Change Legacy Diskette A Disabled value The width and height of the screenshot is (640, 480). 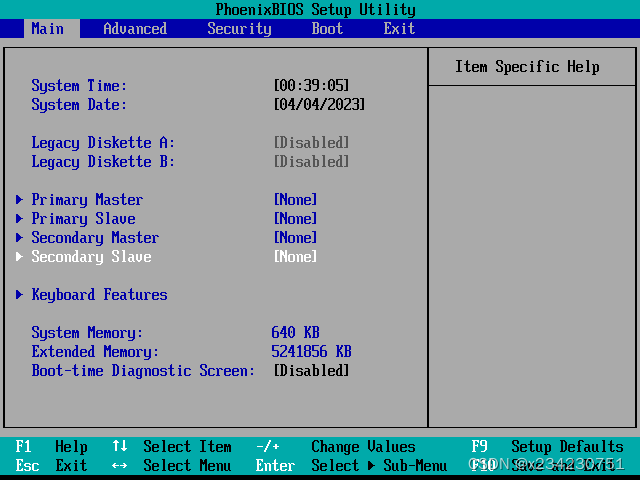(x=311, y=142)
